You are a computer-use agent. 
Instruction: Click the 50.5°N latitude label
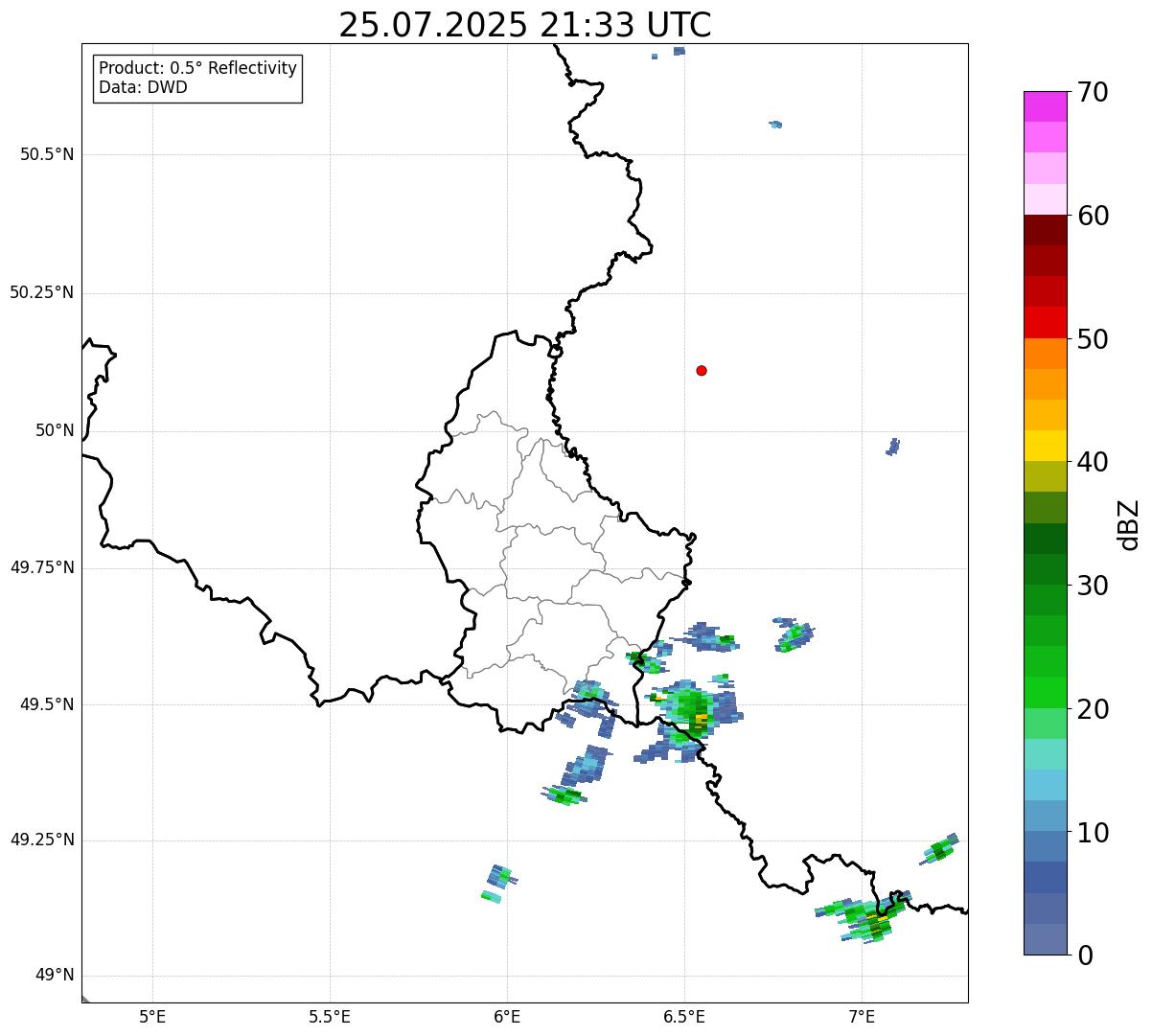[46, 154]
